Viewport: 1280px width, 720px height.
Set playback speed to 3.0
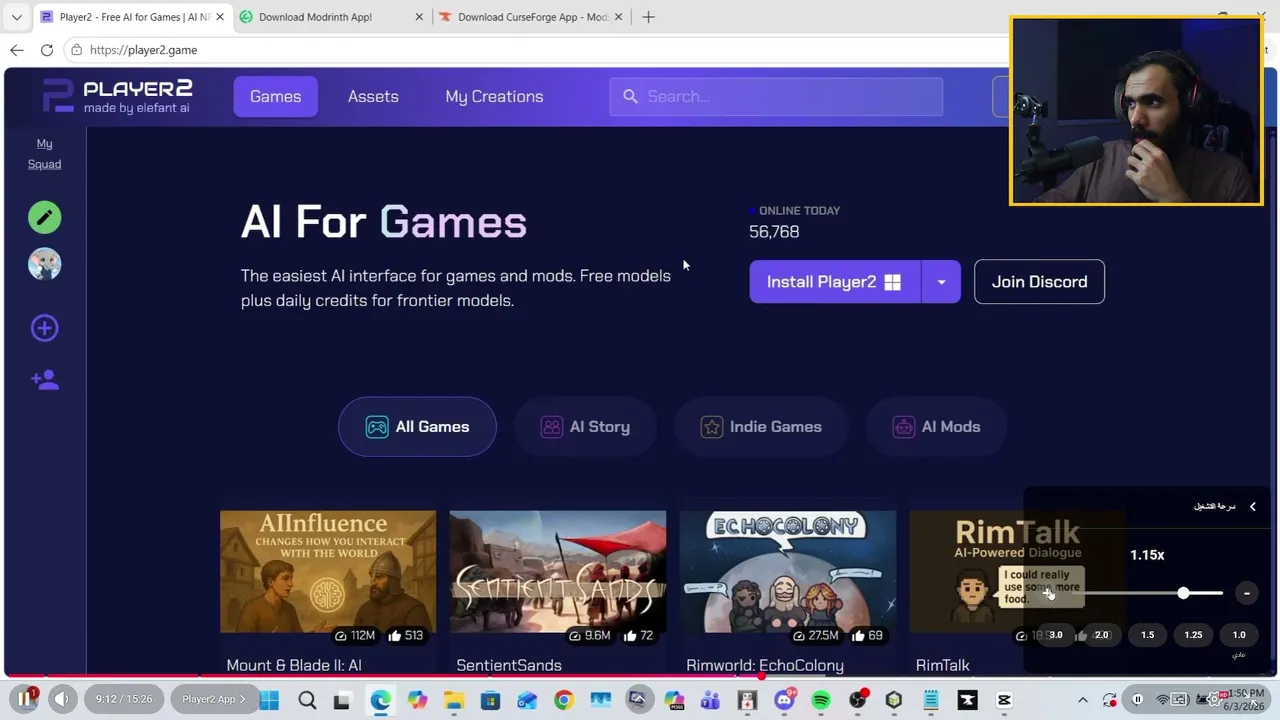[x=1055, y=635]
